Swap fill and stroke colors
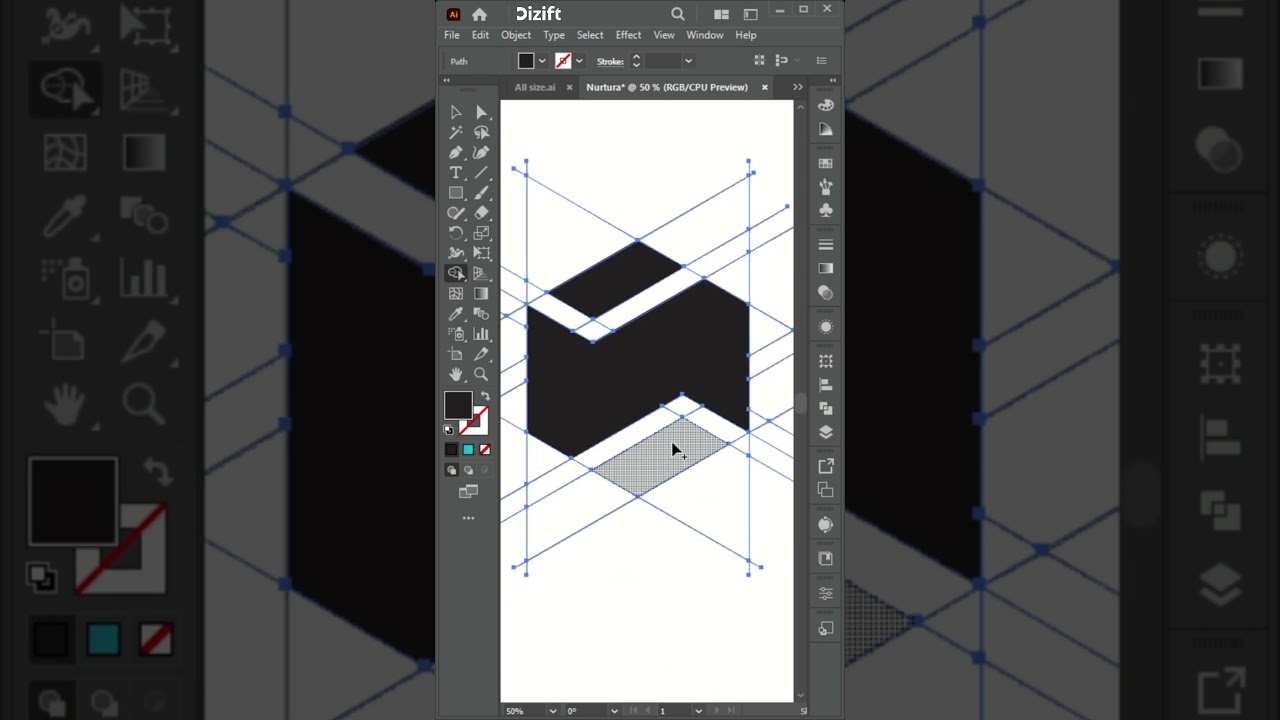The height and width of the screenshot is (720, 1280). click(x=485, y=396)
